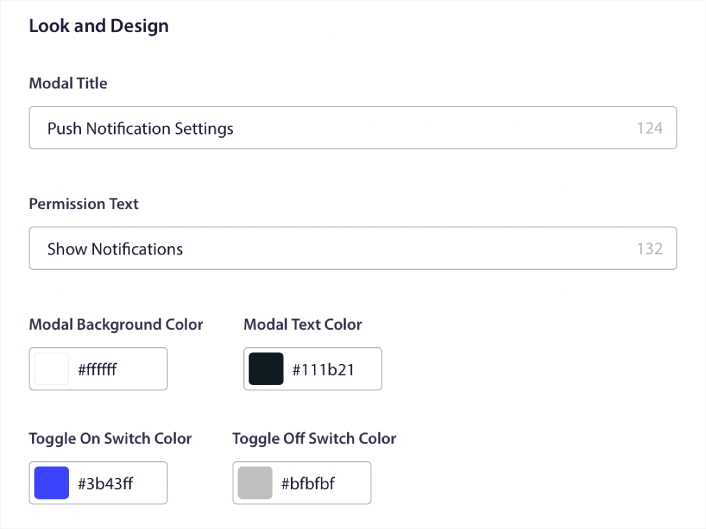Click the #bfbfbf hex value field
Screen dimensions: 706x529
318,484
